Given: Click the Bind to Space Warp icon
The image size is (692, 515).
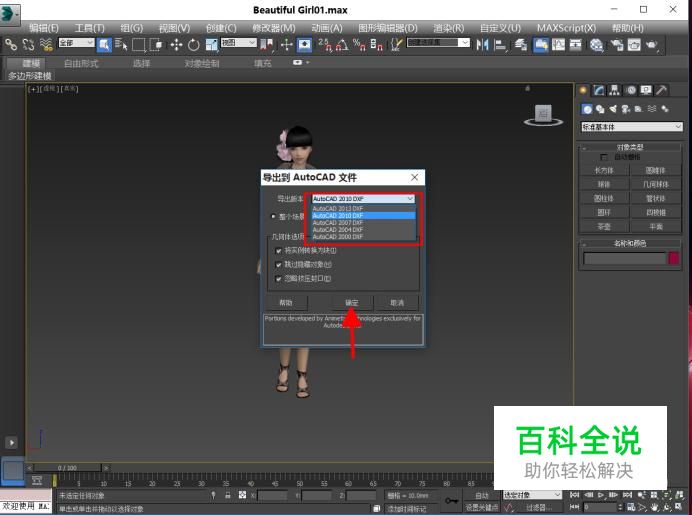Looking at the screenshot, I should click(46, 45).
